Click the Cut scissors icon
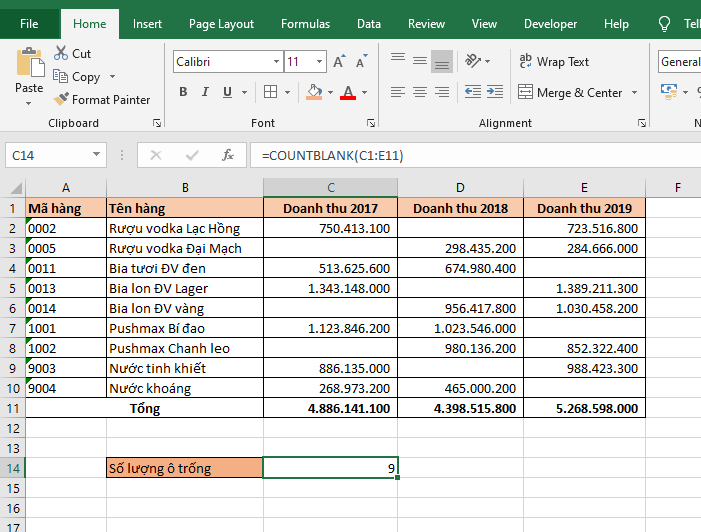 click(60, 54)
